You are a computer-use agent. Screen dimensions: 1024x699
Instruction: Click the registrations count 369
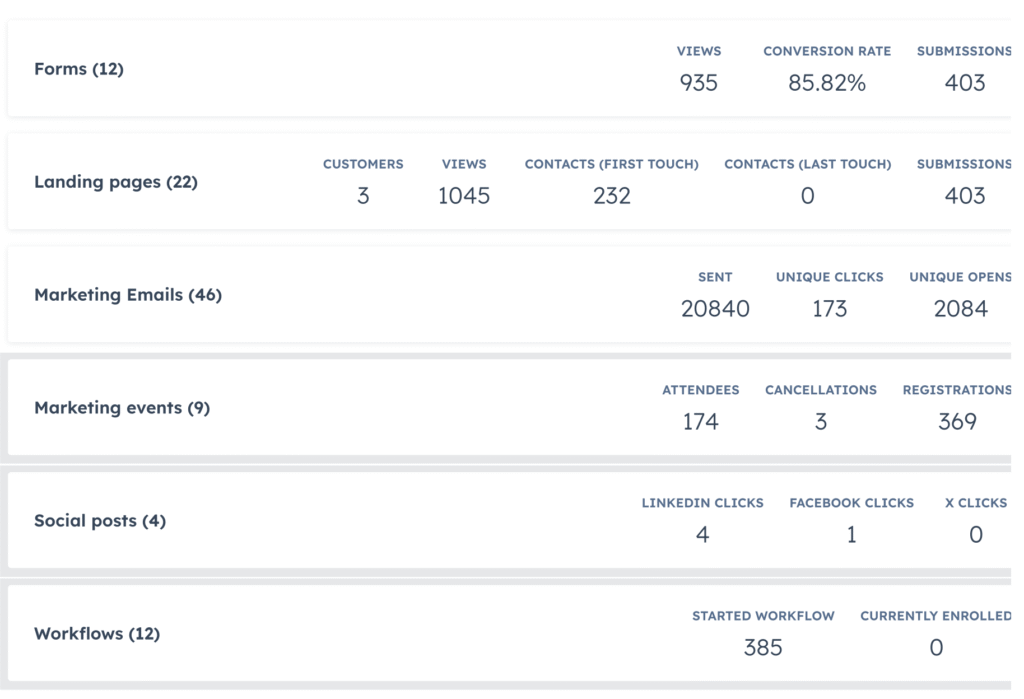coord(957,422)
